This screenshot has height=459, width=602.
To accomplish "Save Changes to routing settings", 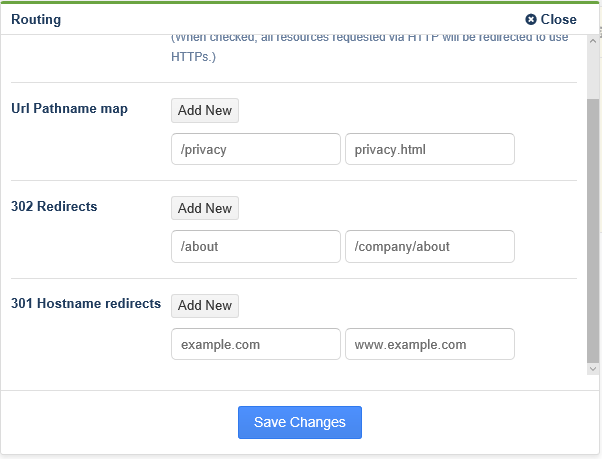I will click(300, 422).
